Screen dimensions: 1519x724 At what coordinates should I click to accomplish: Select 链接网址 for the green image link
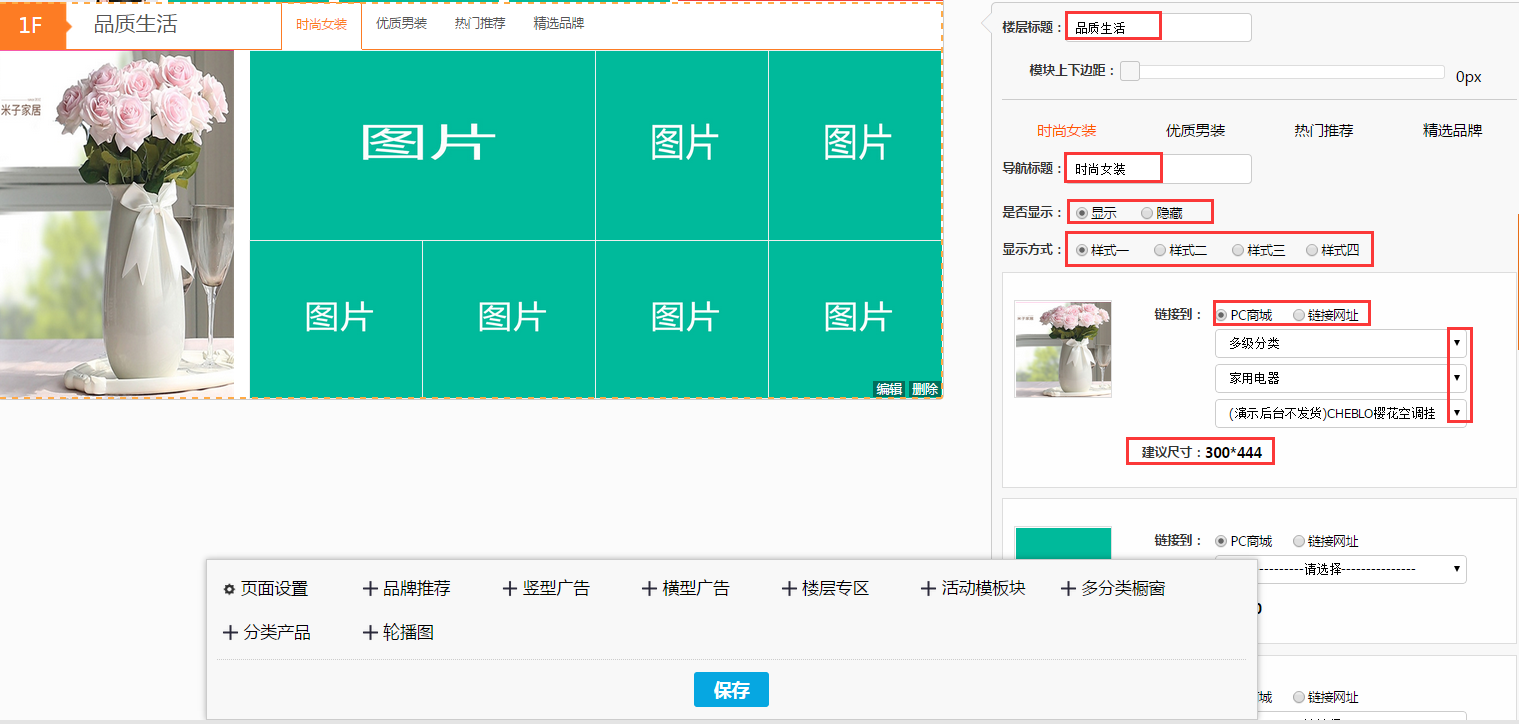coord(1299,541)
